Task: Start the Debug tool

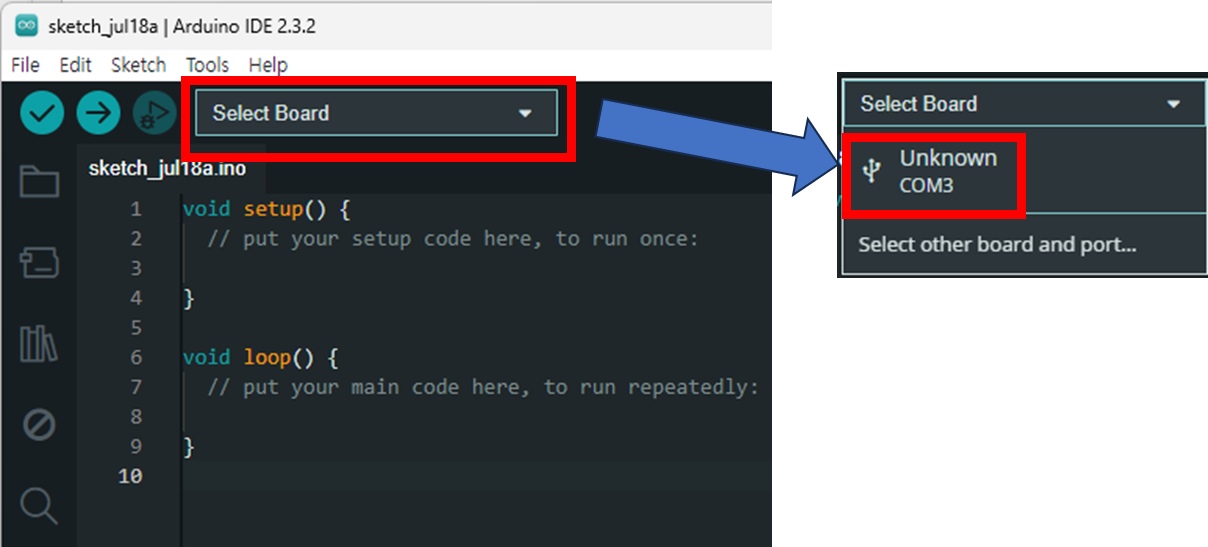Action: pos(154,113)
